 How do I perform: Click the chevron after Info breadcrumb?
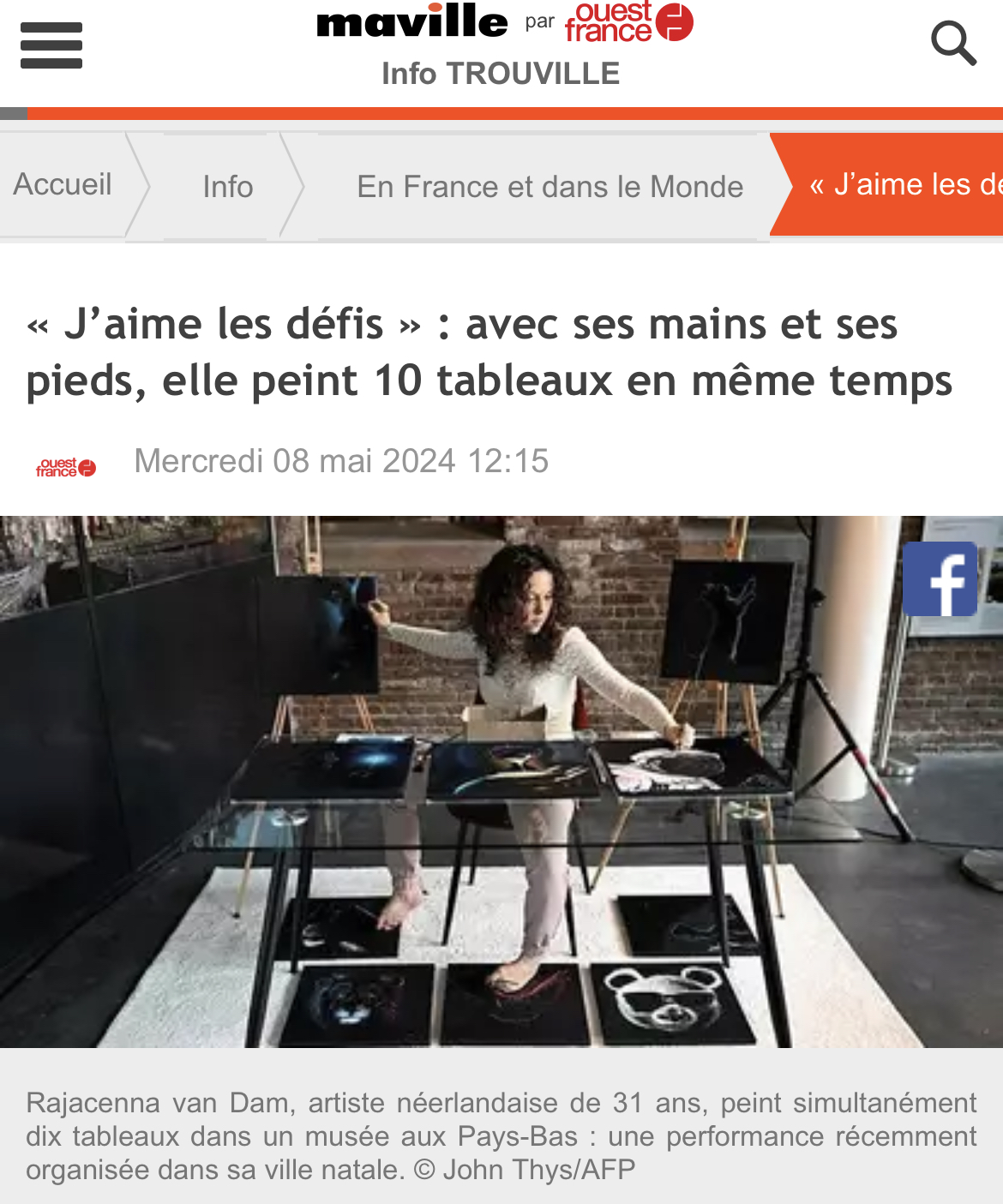tap(292, 184)
